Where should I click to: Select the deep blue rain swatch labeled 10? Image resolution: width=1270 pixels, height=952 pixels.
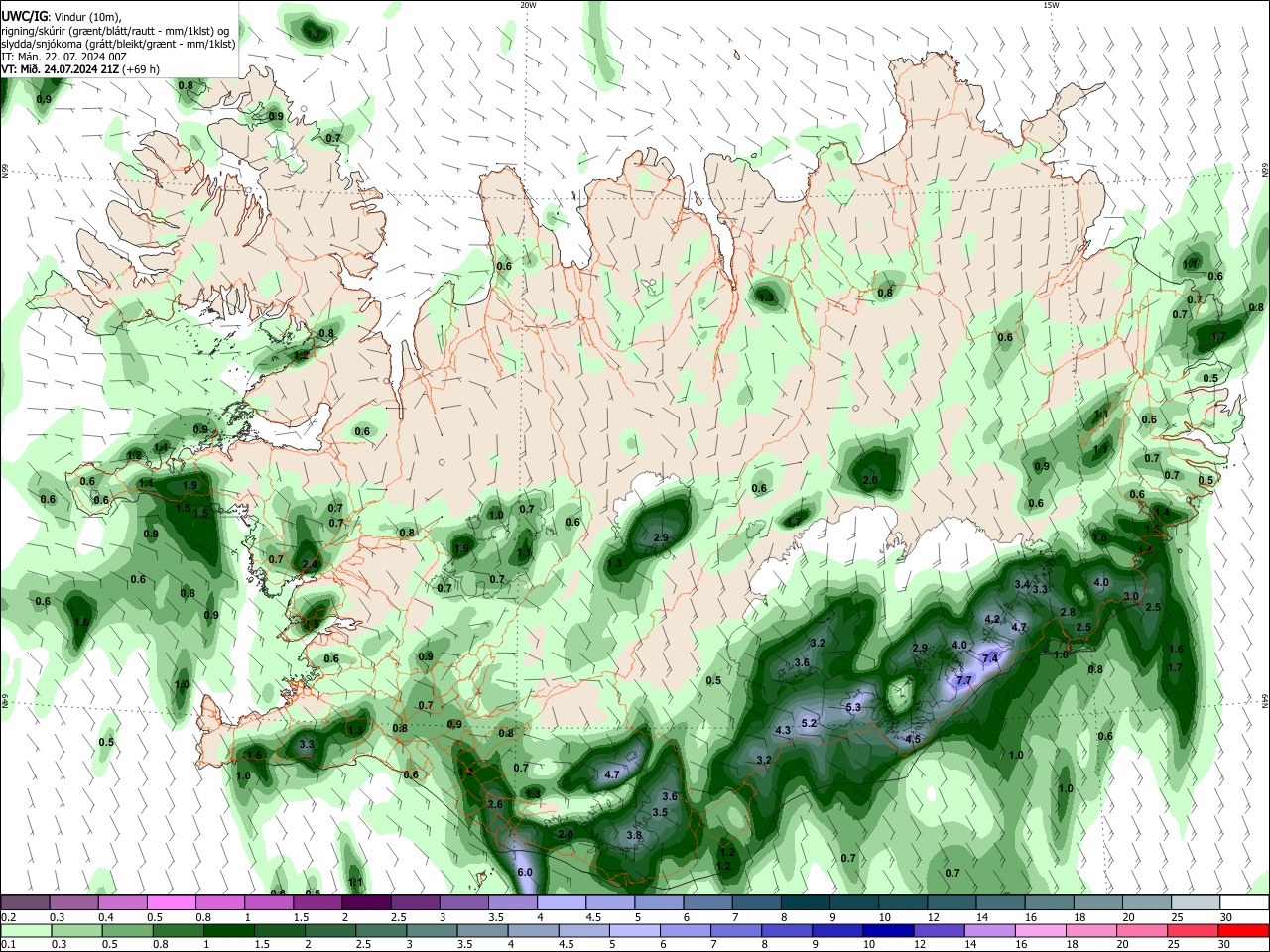pyautogui.click(x=888, y=930)
